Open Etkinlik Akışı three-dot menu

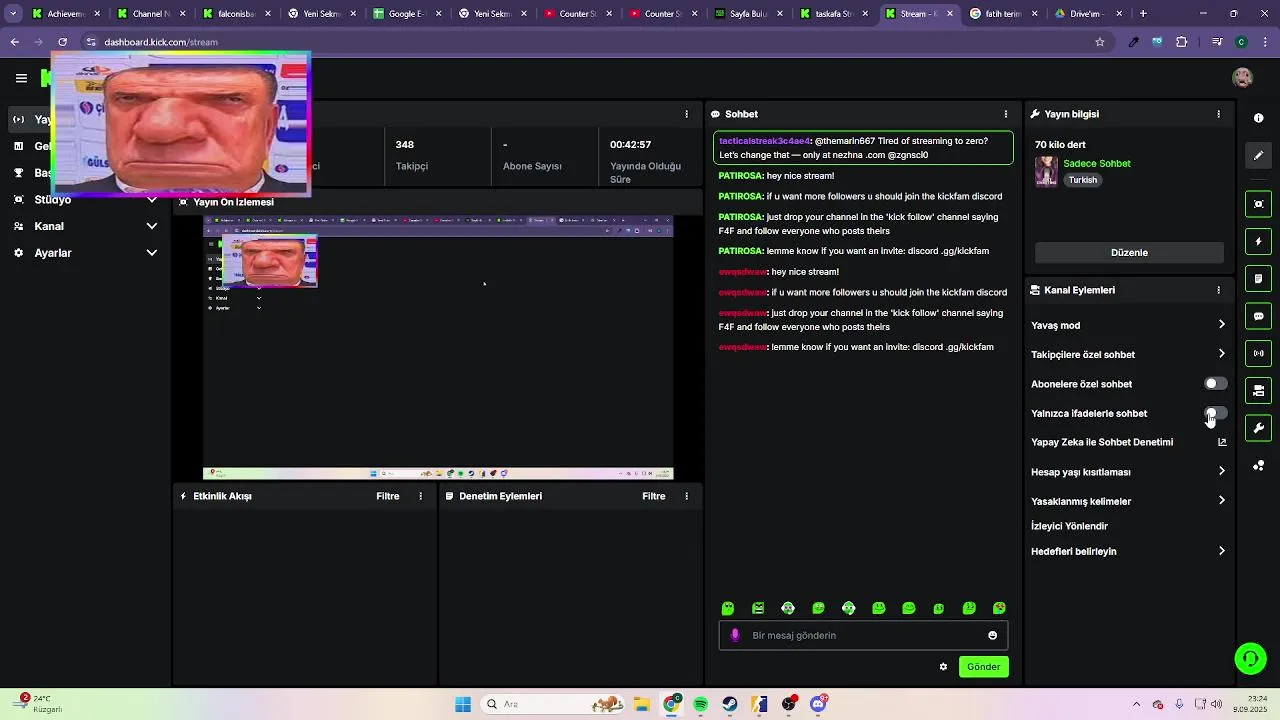coord(420,496)
